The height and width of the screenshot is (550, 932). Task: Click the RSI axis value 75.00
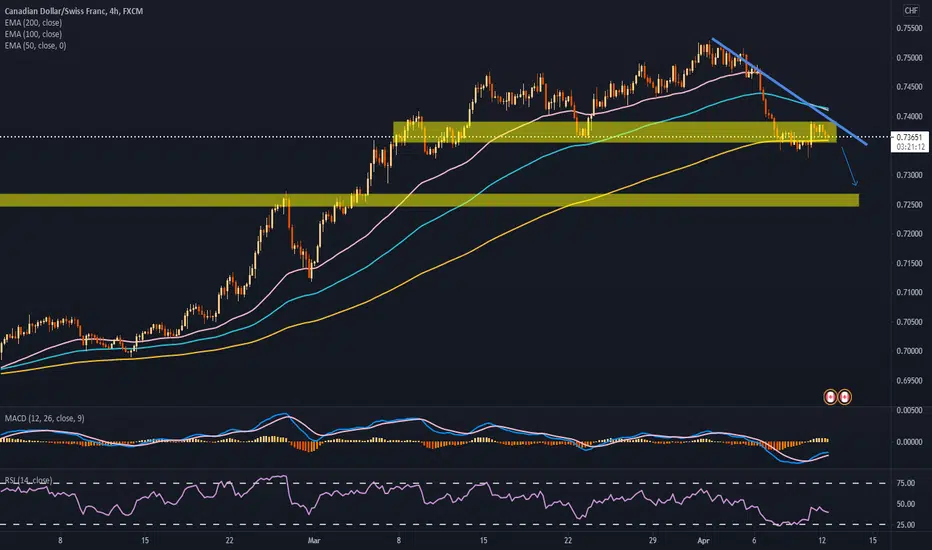[x=906, y=483]
